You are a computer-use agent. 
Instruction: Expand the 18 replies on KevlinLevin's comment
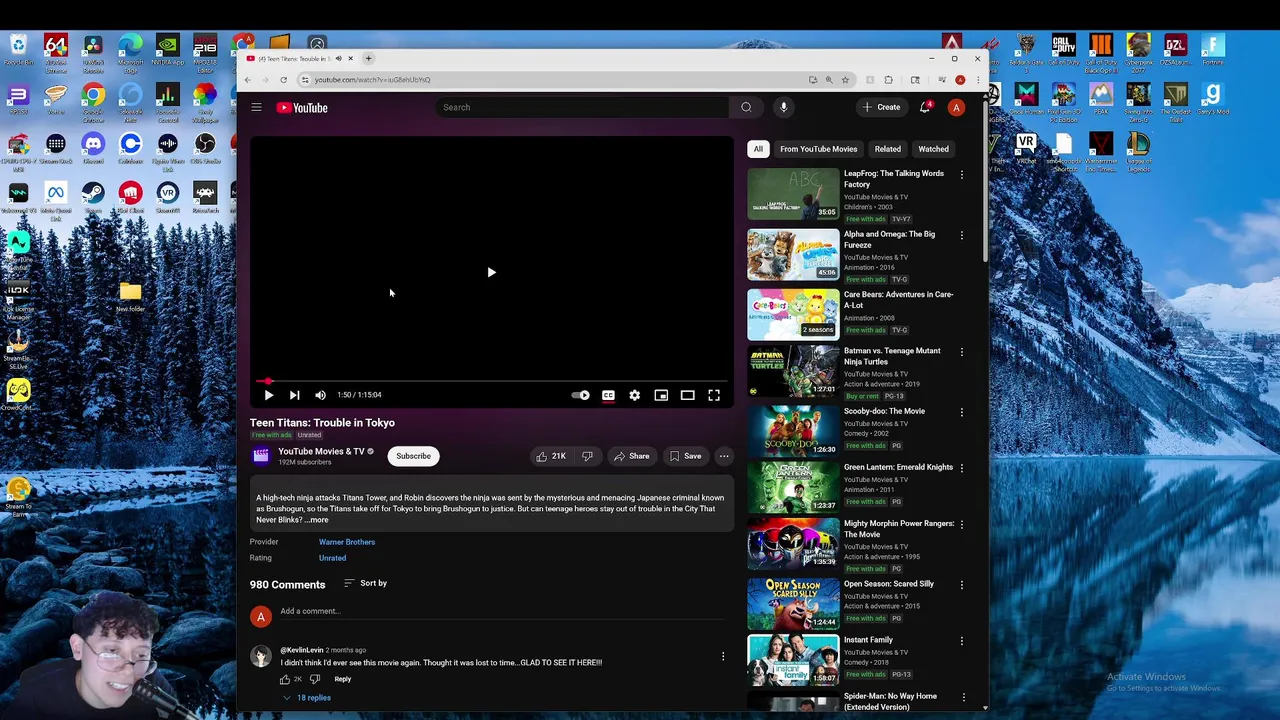pos(307,698)
